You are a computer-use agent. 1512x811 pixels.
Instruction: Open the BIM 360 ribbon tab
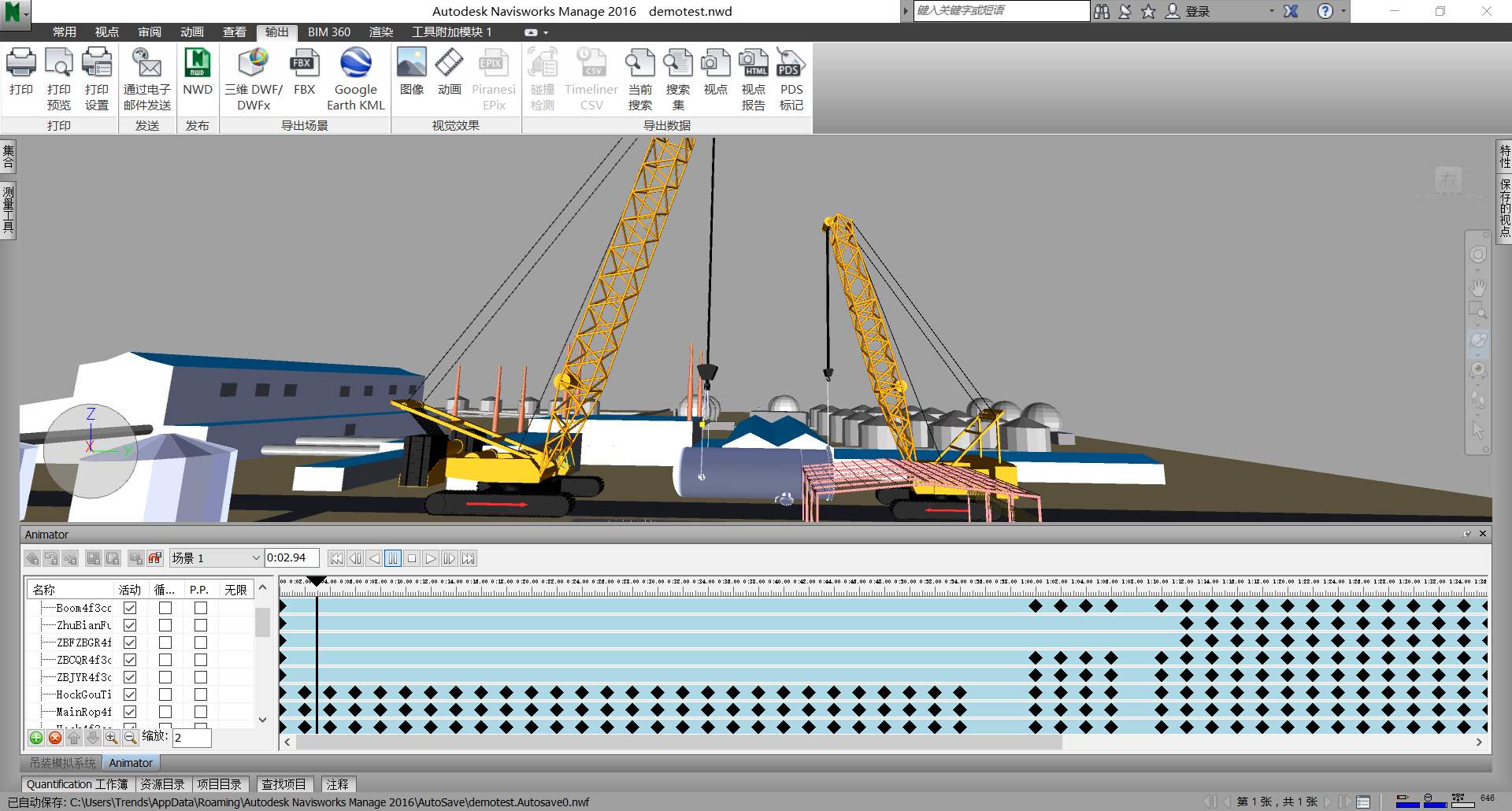point(329,32)
